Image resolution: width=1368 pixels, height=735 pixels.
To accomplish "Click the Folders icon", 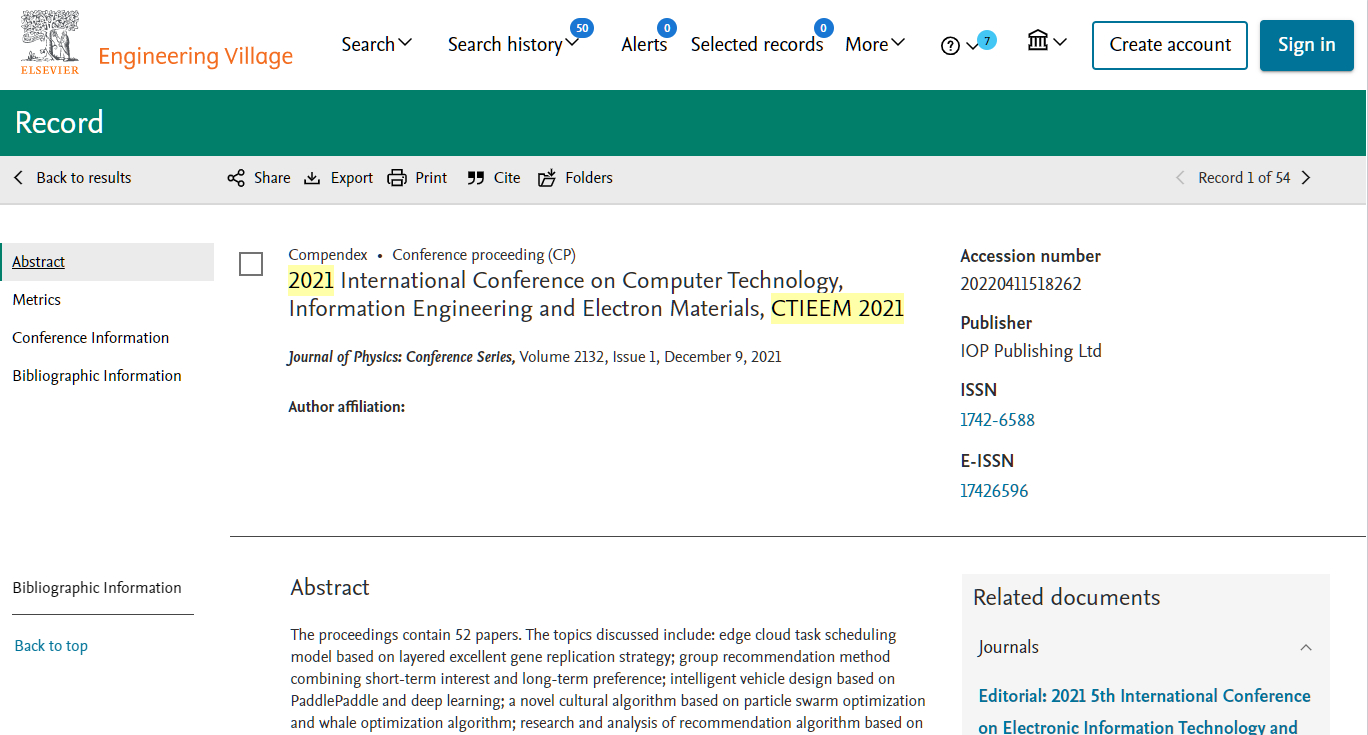I will (x=547, y=178).
